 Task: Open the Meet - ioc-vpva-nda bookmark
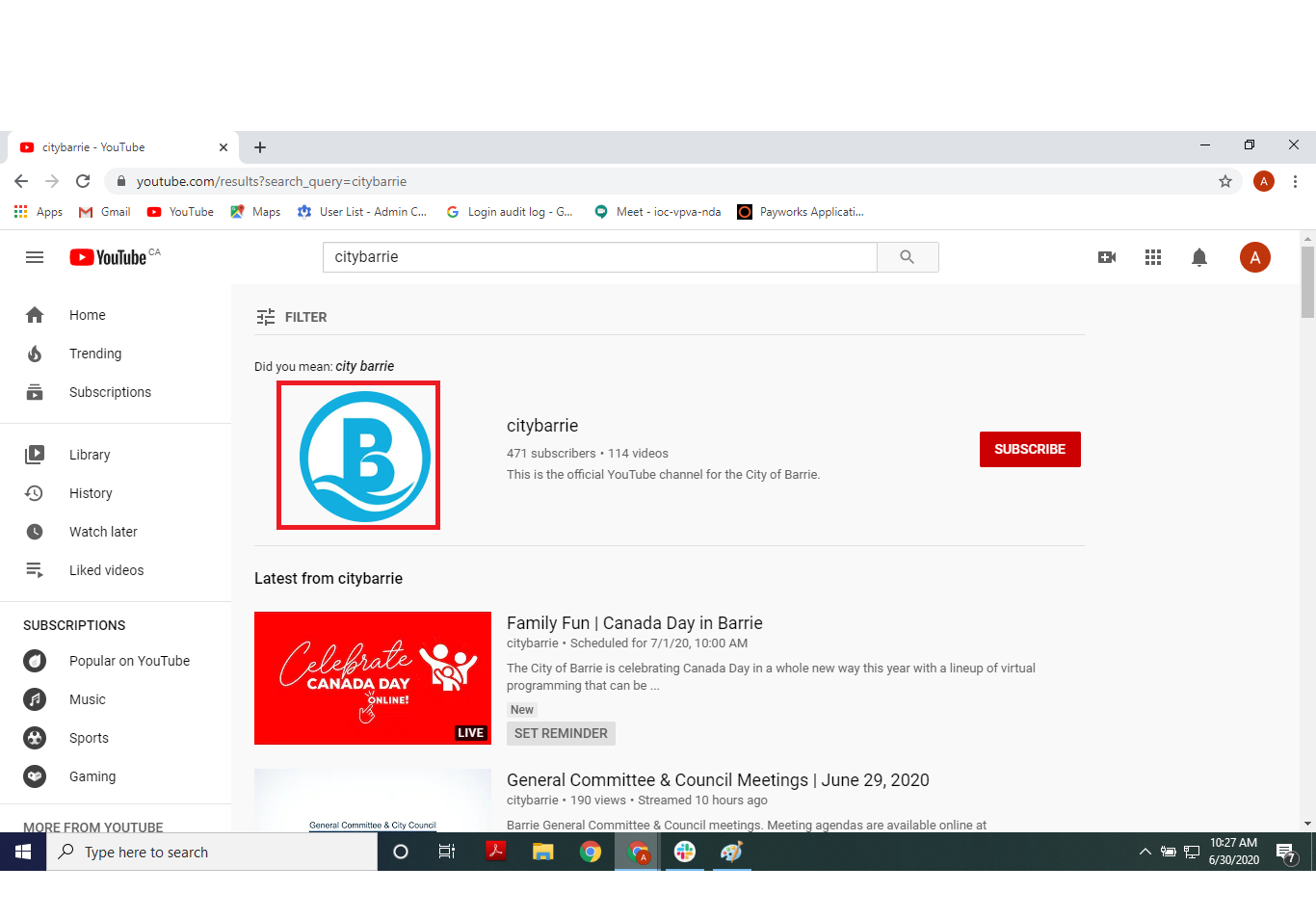(658, 212)
